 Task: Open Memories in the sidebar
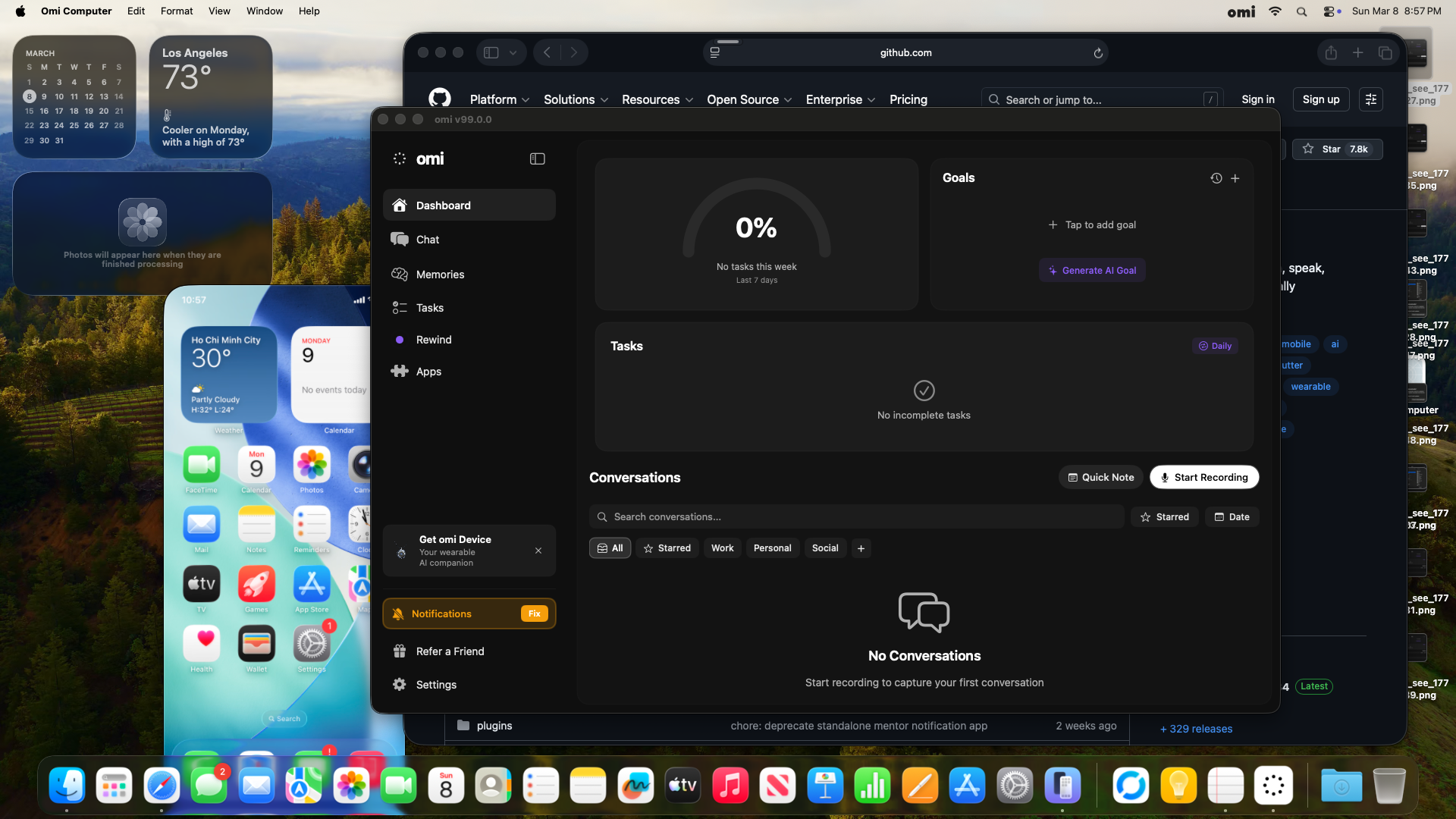439,274
